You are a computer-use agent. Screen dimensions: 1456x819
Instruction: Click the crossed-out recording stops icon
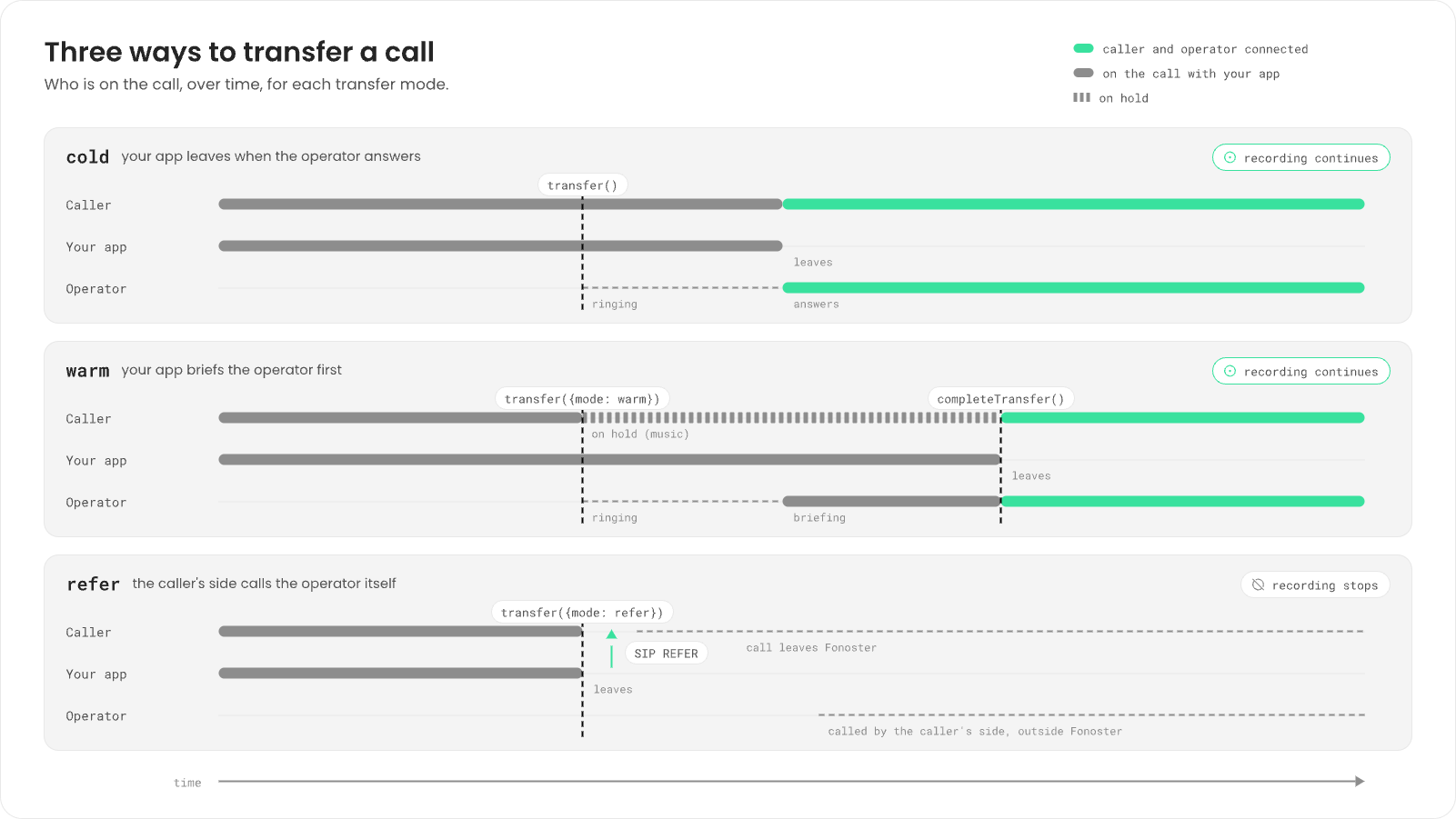coord(1258,584)
